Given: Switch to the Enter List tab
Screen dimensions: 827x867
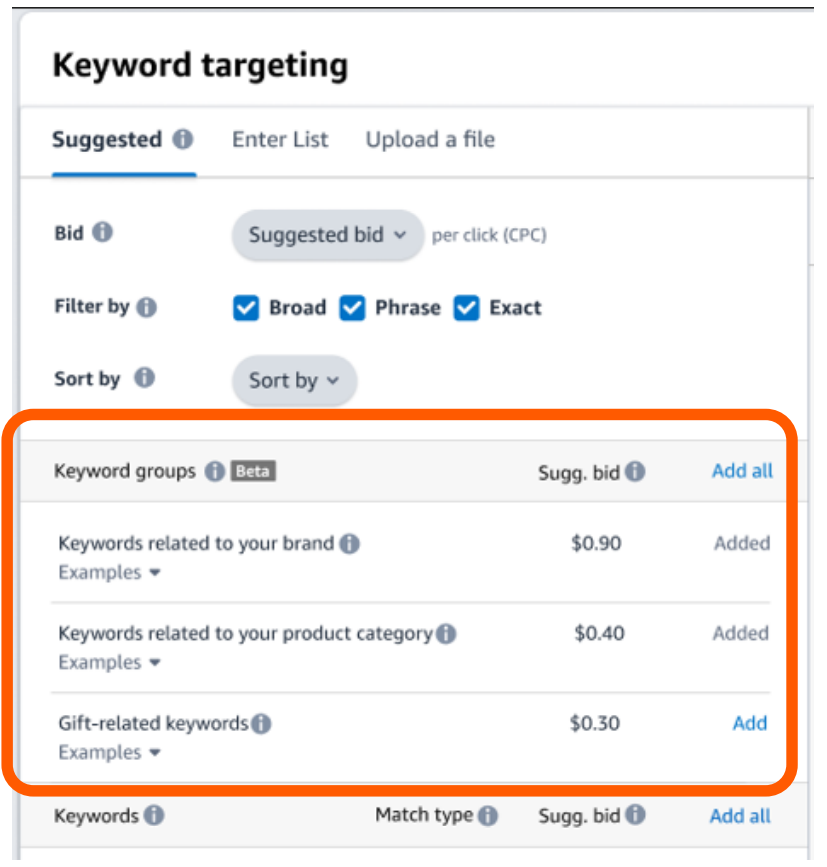Looking at the screenshot, I should [280, 139].
